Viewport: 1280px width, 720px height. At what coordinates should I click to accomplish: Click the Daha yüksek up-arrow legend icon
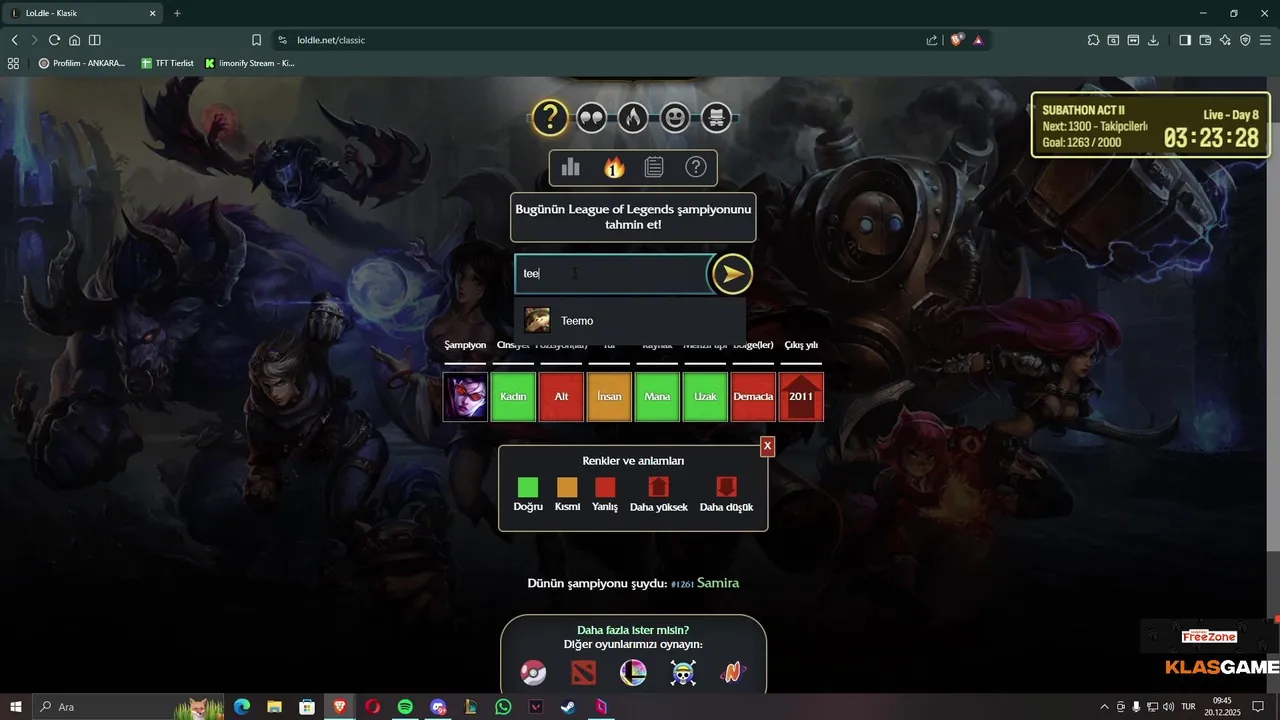pos(658,487)
